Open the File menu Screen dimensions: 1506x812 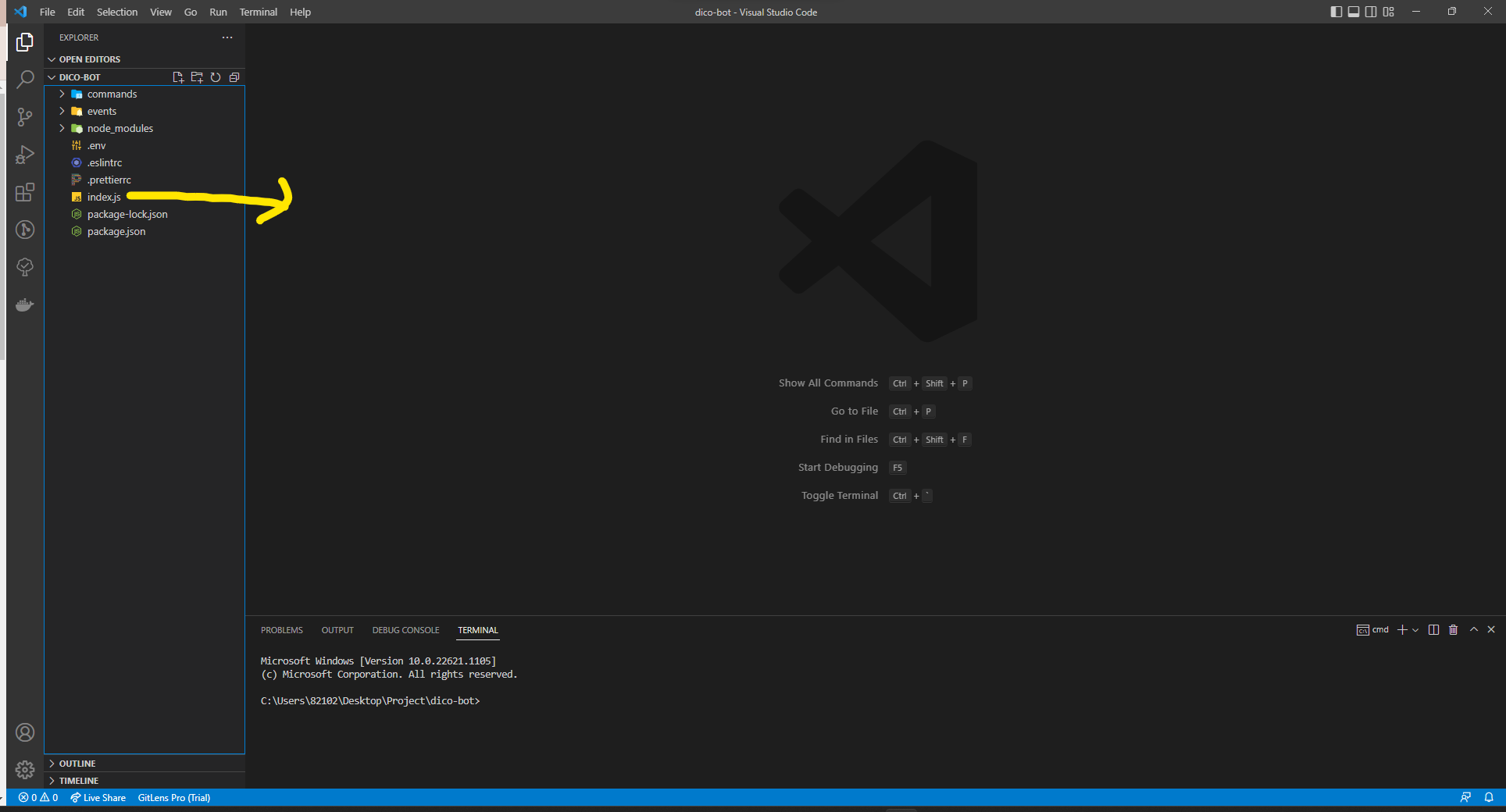click(x=48, y=12)
